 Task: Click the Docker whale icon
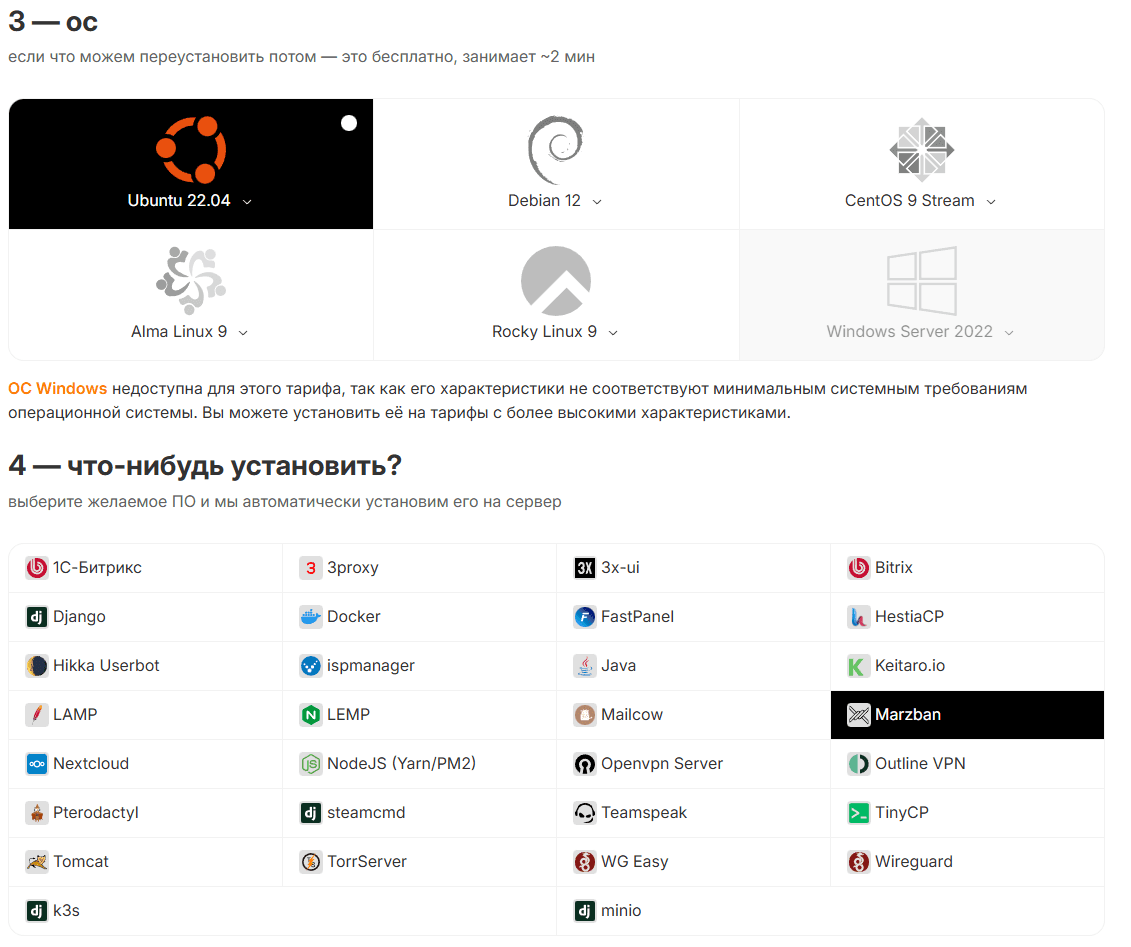click(x=311, y=617)
